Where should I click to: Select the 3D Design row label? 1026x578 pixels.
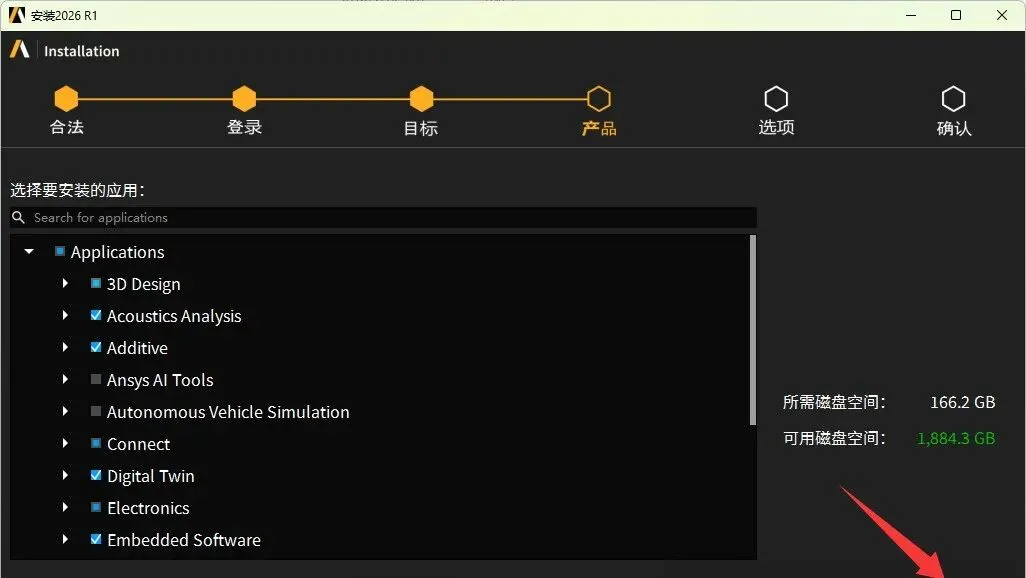point(143,284)
